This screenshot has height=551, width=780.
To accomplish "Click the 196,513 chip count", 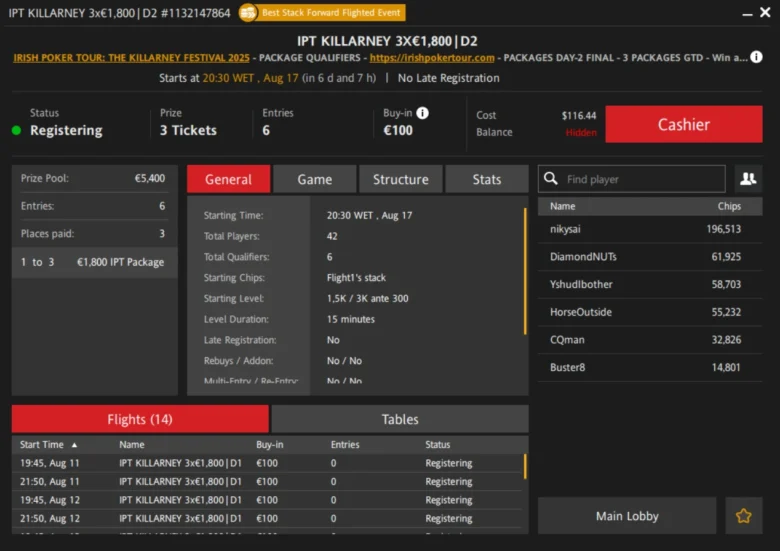I will 723,229.
